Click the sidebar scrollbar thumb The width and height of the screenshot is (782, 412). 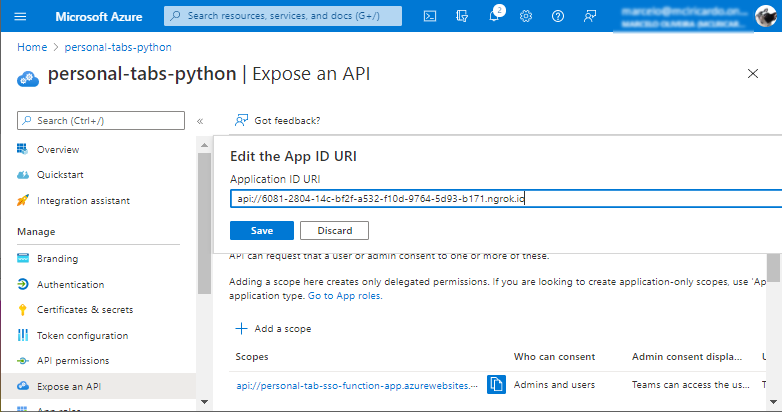pyautogui.click(x=204, y=223)
